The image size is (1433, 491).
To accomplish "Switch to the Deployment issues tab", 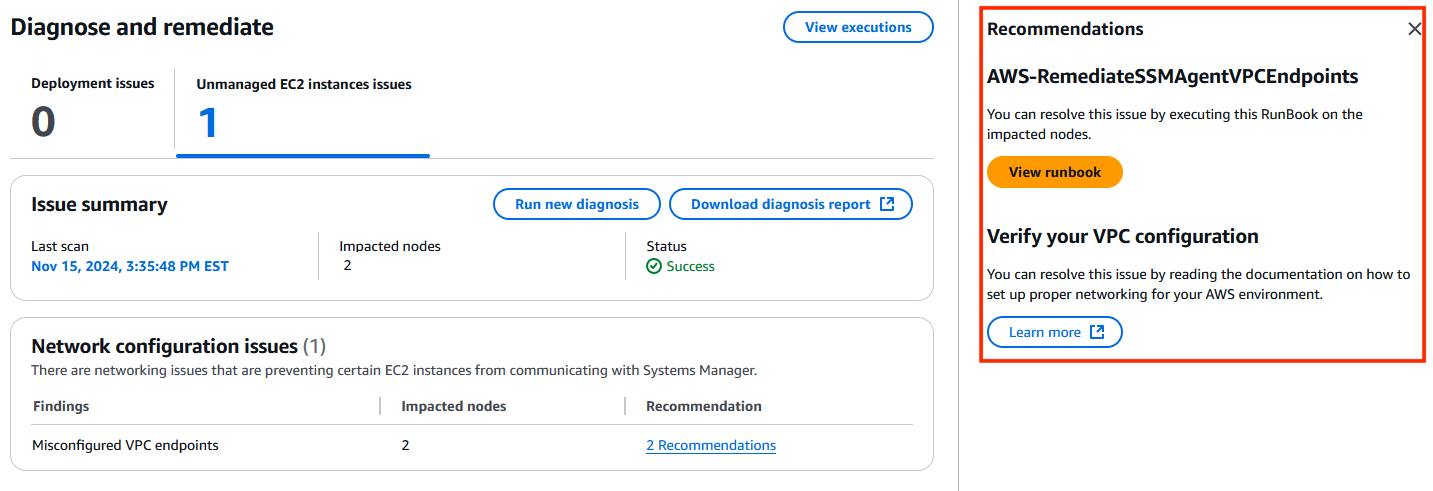I will point(93,111).
